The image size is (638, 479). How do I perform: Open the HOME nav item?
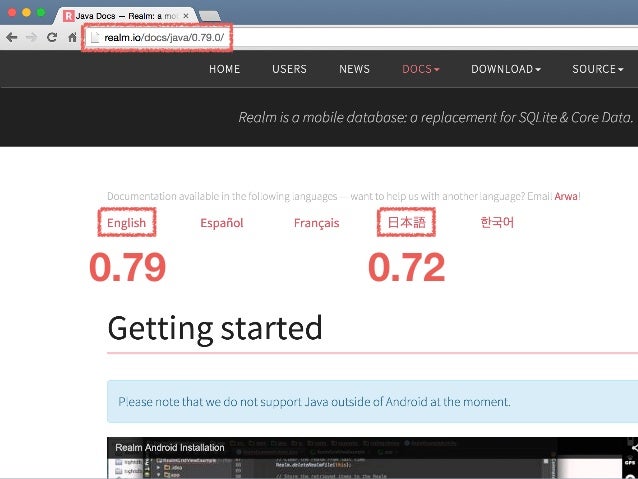(225, 69)
